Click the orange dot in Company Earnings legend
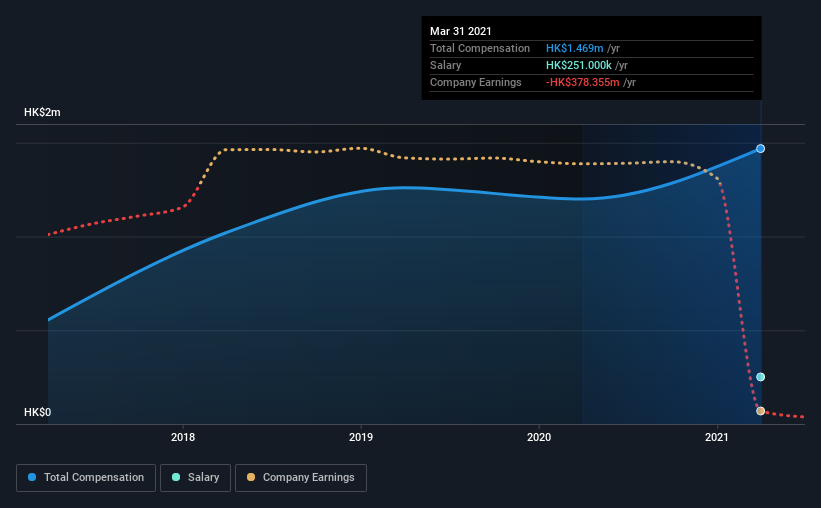Viewport: 821px width, 508px height. [251, 477]
